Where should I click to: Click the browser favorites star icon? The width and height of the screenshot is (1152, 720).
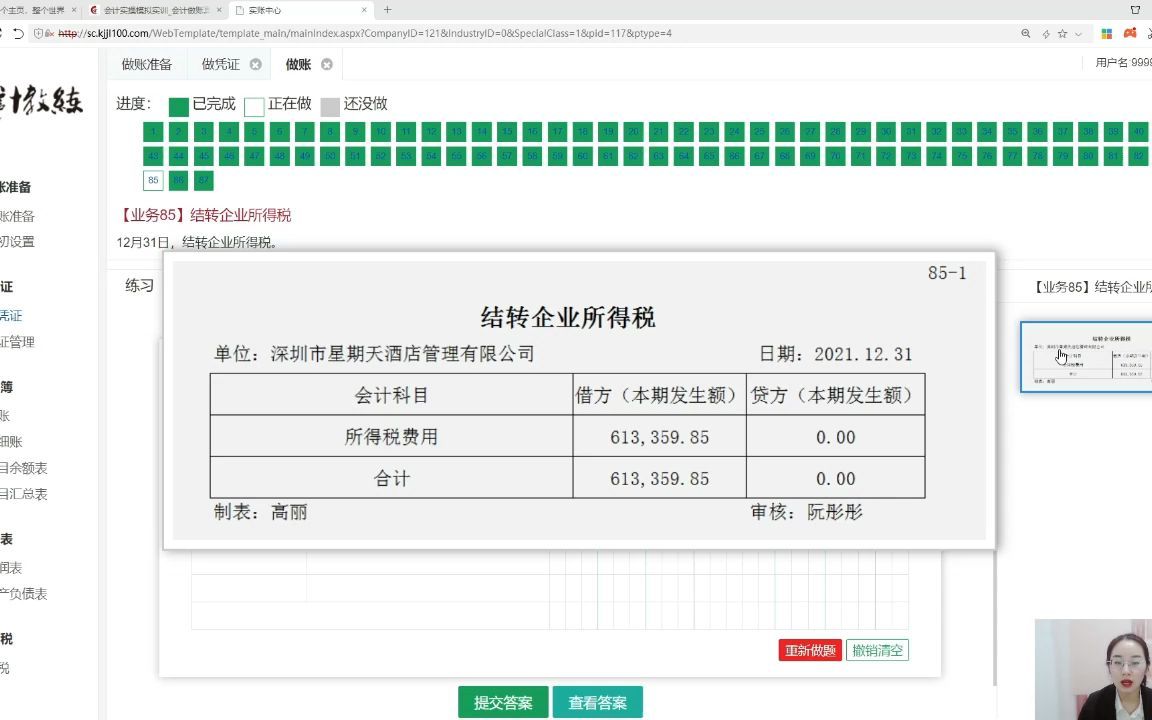coord(1063,34)
